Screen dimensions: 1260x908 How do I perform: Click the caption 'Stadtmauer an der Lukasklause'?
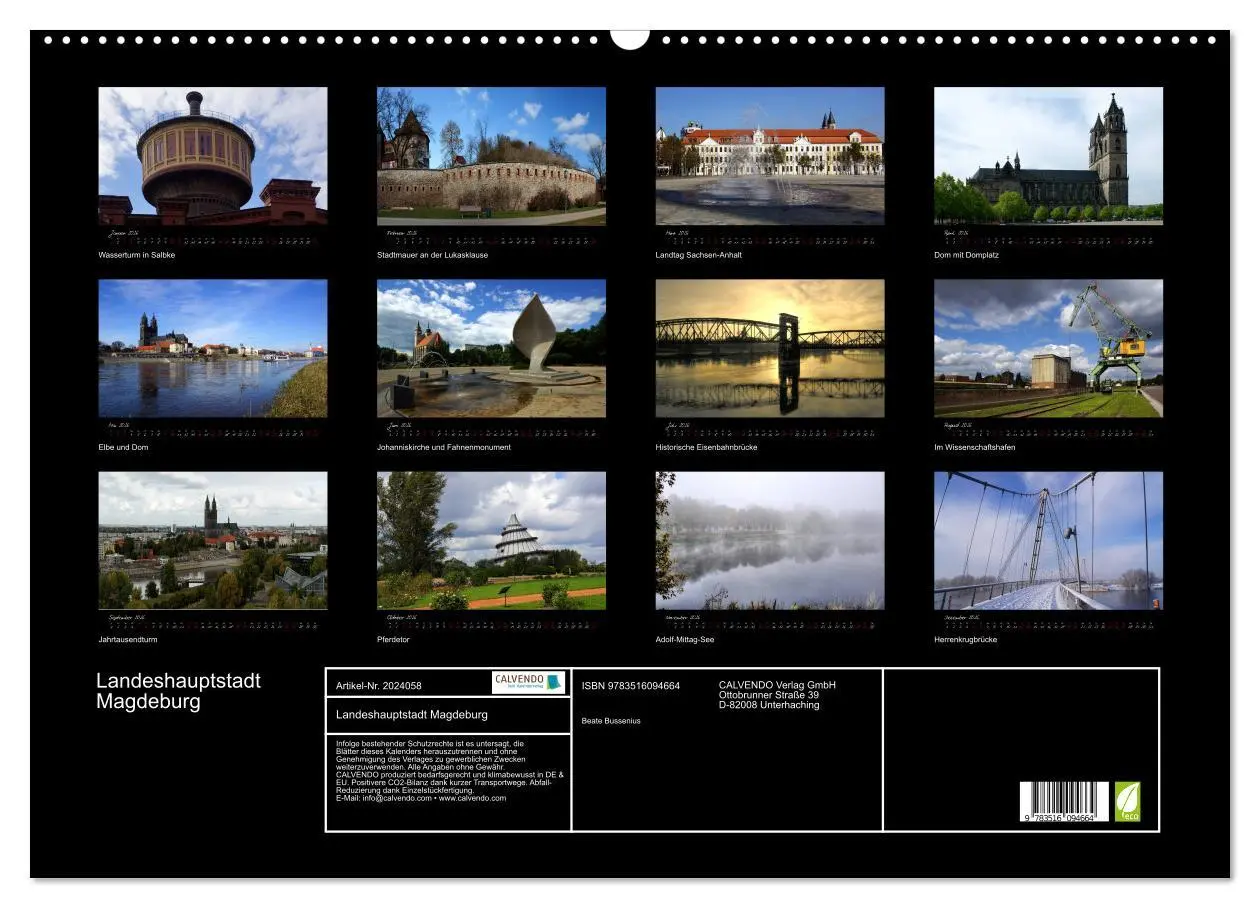433,255
